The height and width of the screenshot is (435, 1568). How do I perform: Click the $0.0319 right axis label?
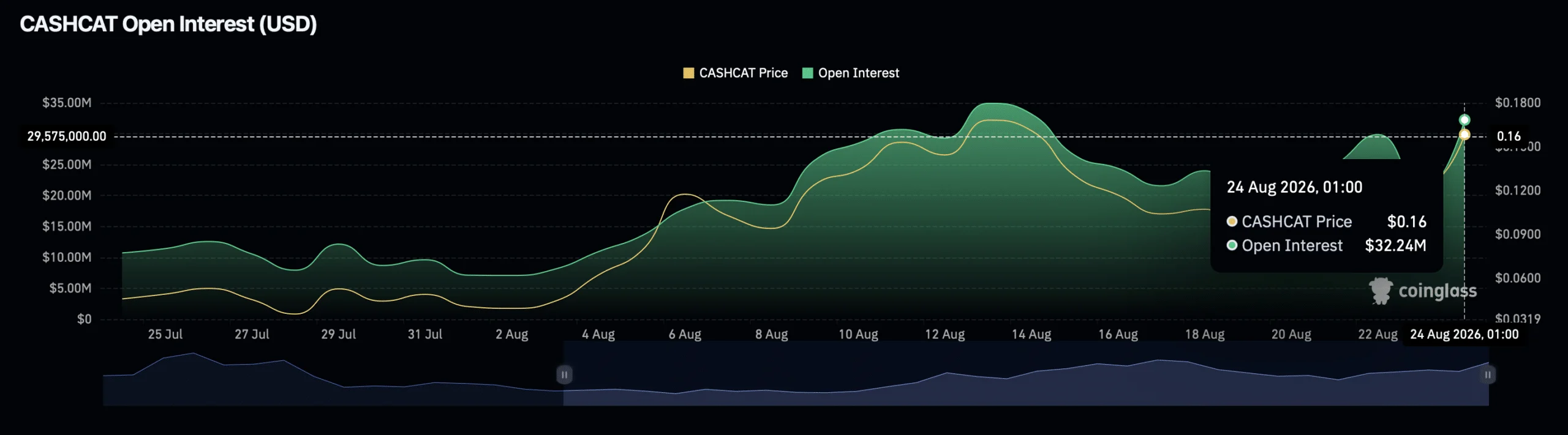(1518, 318)
